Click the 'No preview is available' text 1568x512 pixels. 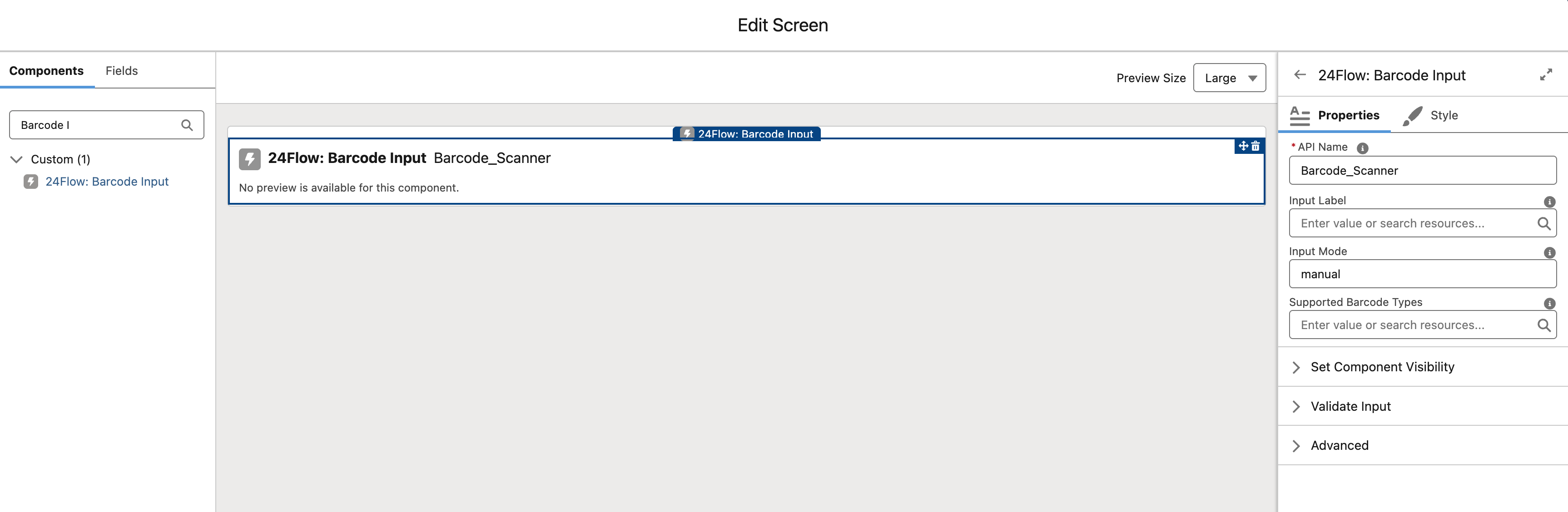[349, 188]
